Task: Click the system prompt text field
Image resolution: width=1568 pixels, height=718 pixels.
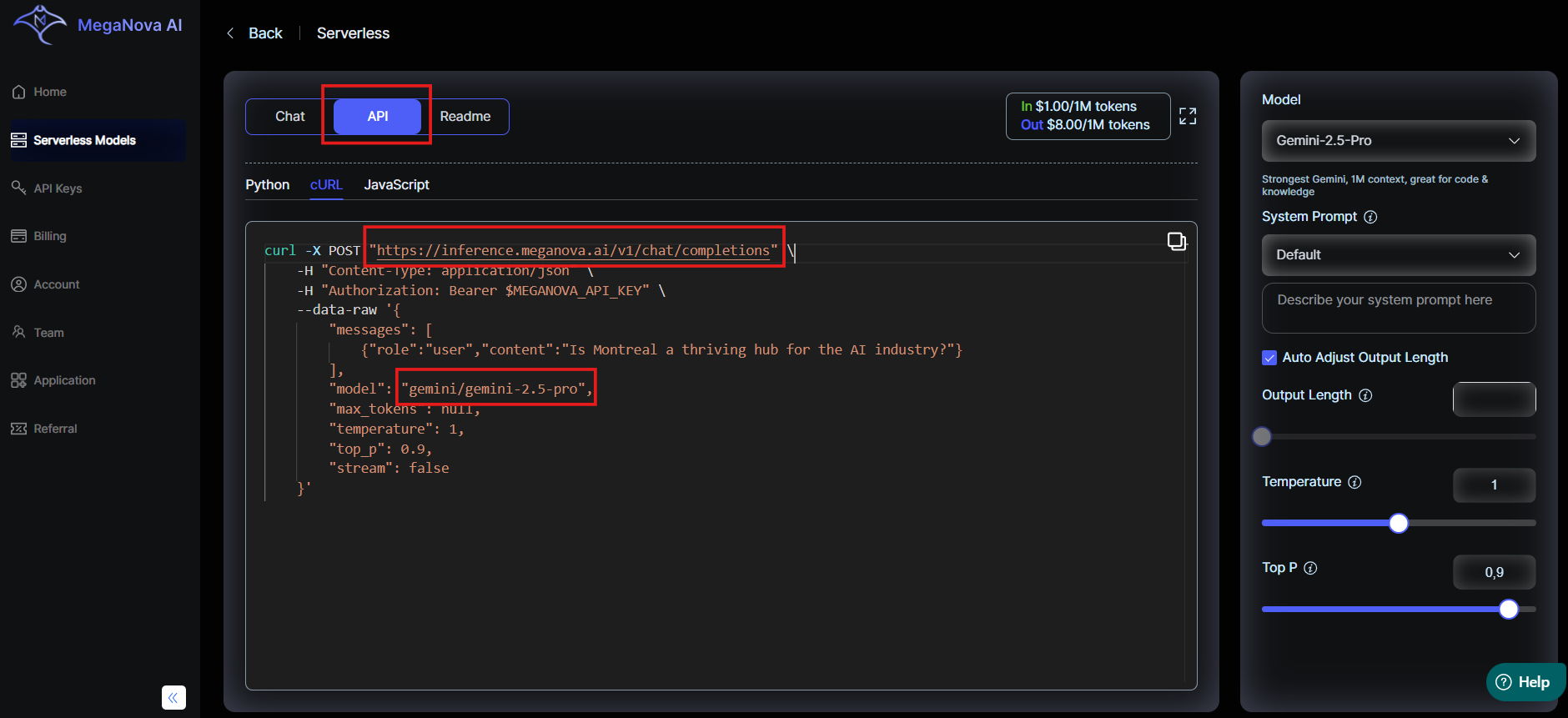Action: point(1398,308)
